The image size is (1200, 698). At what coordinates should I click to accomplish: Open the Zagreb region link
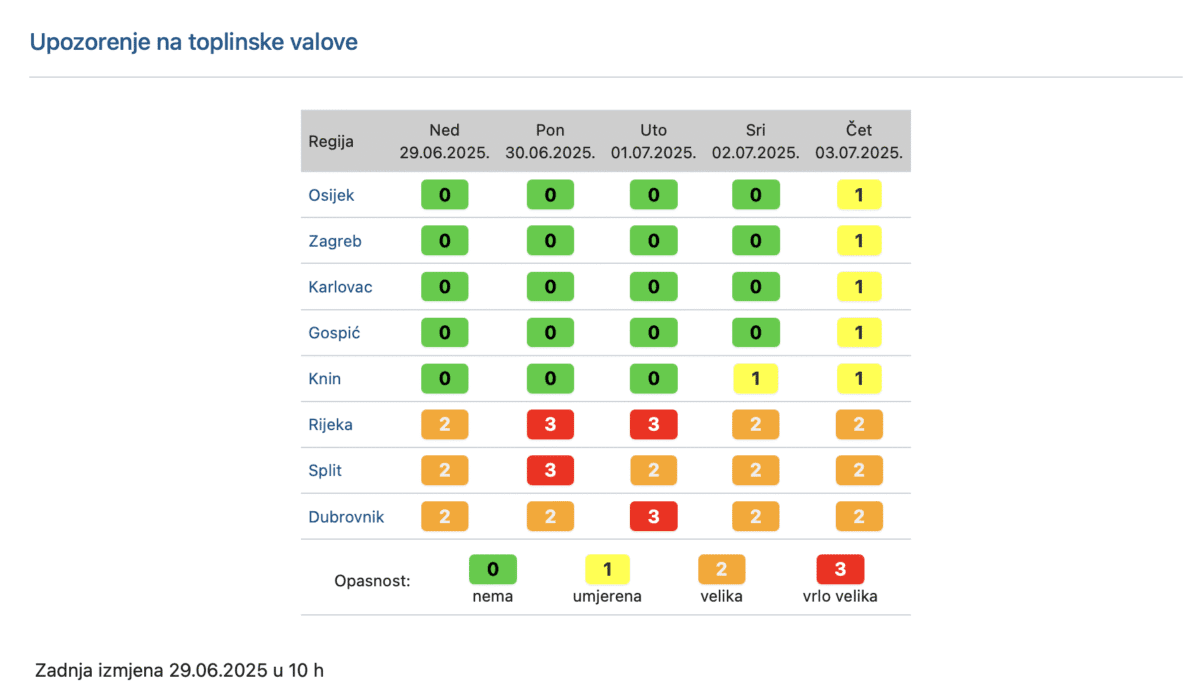335,241
